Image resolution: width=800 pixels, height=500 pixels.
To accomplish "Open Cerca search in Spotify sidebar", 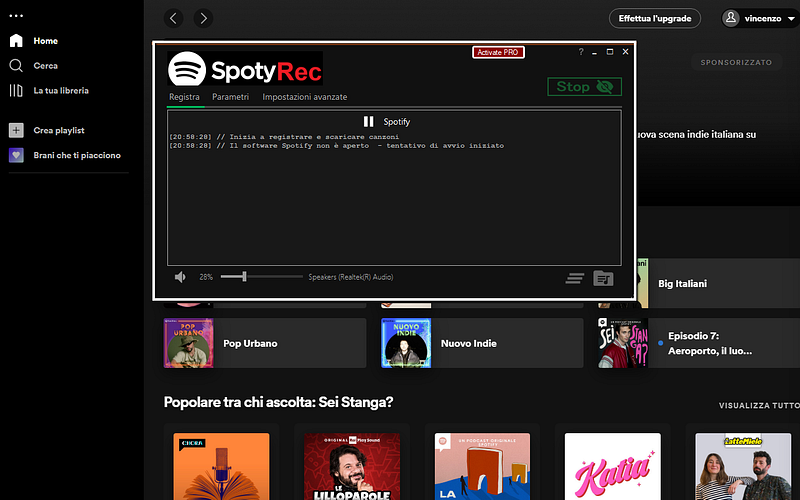I will tap(34, 66).
